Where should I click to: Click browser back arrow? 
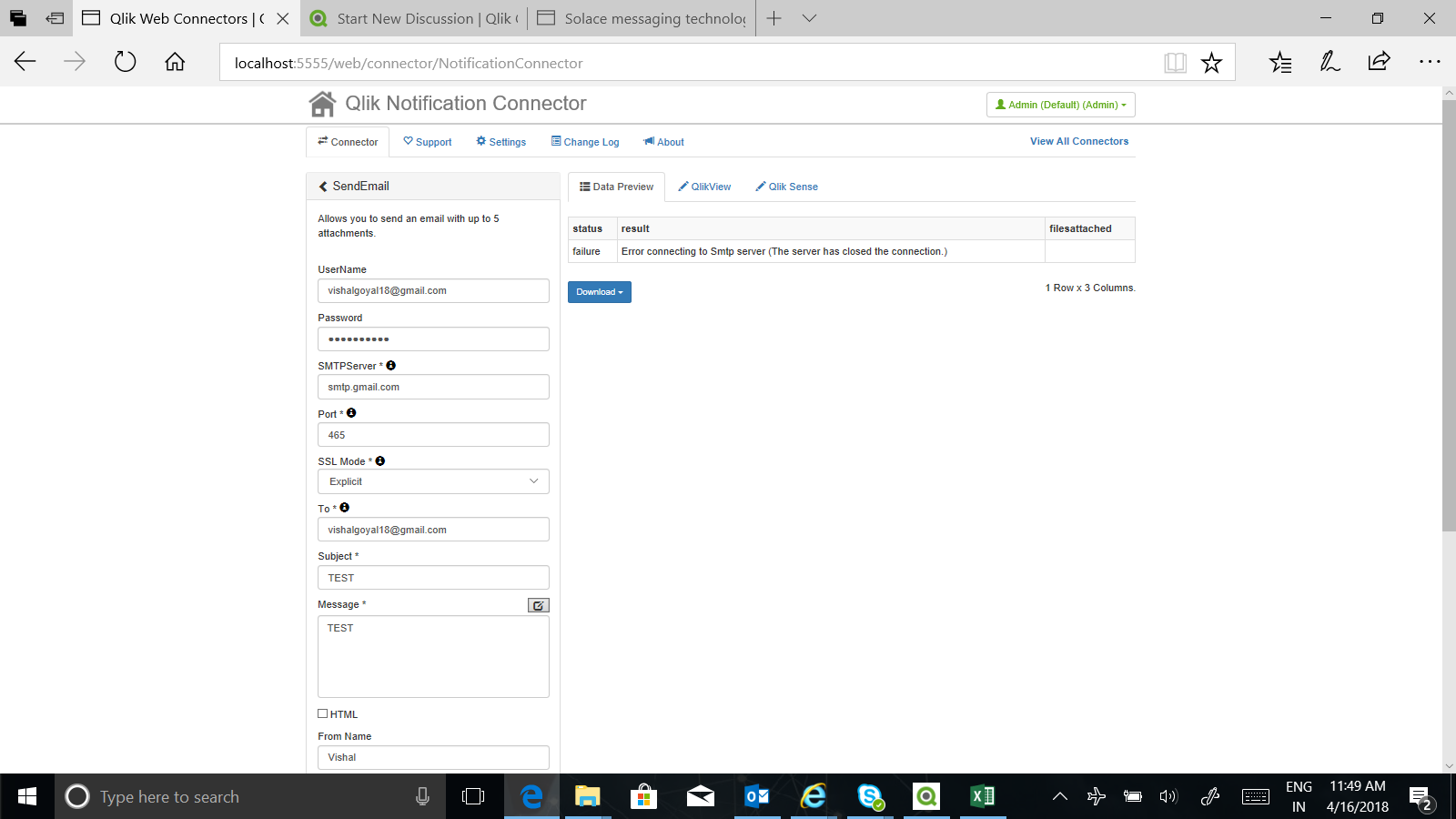pyautogui.click(x=25, y=62)
